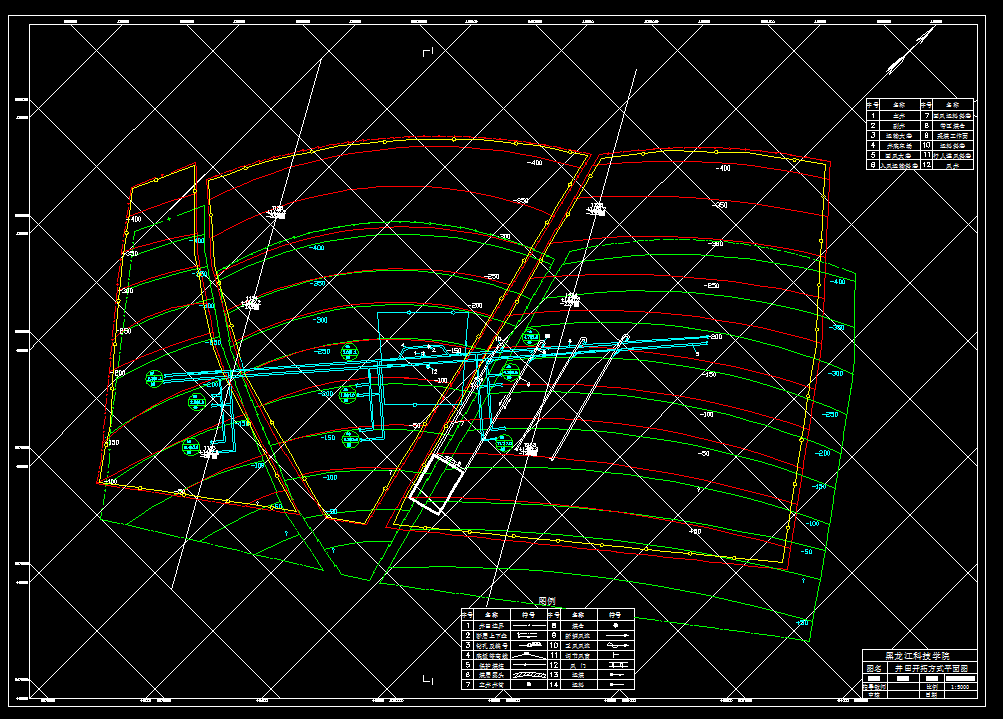Click number 12 in the upper-right table
1003x719 pixels.
926,165
